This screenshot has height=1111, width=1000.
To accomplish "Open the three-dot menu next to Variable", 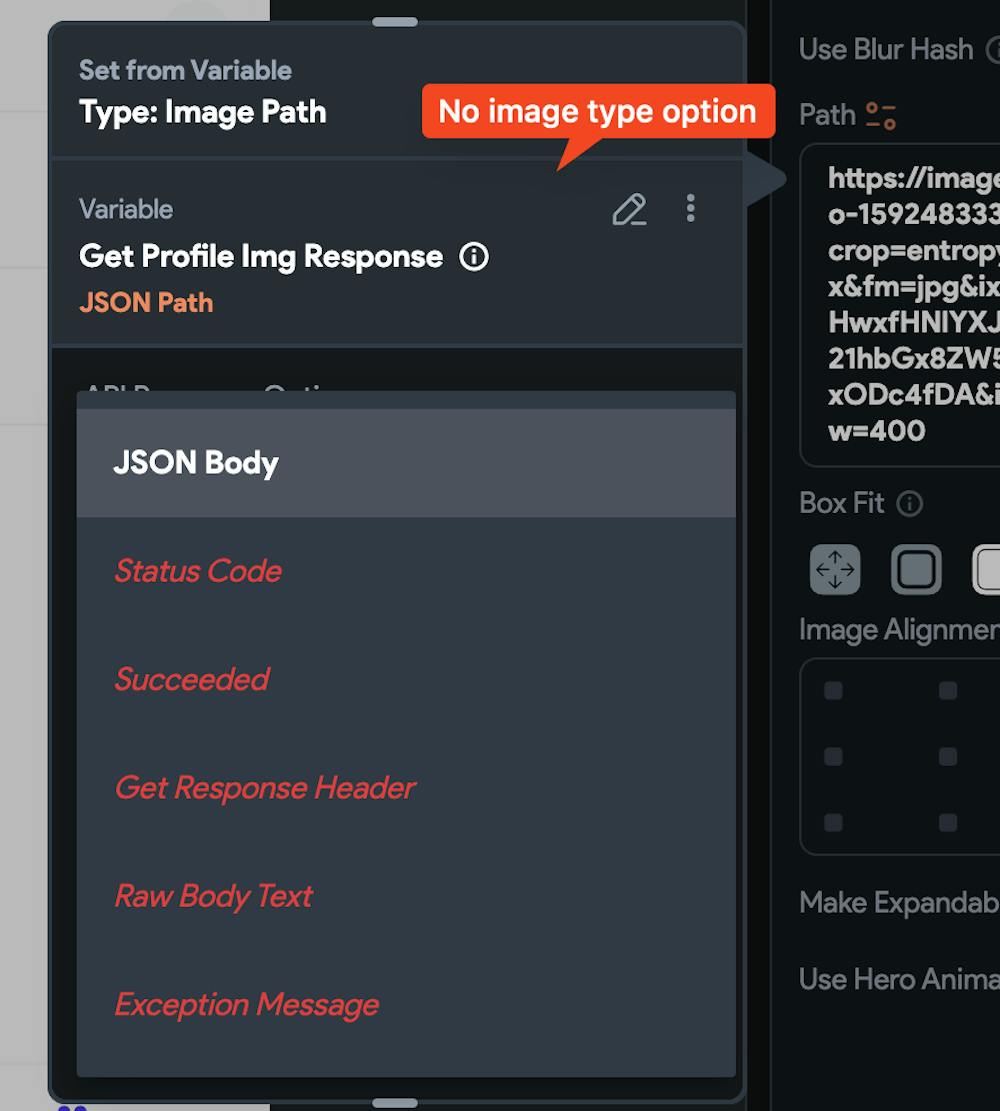I will click(690, 208).
